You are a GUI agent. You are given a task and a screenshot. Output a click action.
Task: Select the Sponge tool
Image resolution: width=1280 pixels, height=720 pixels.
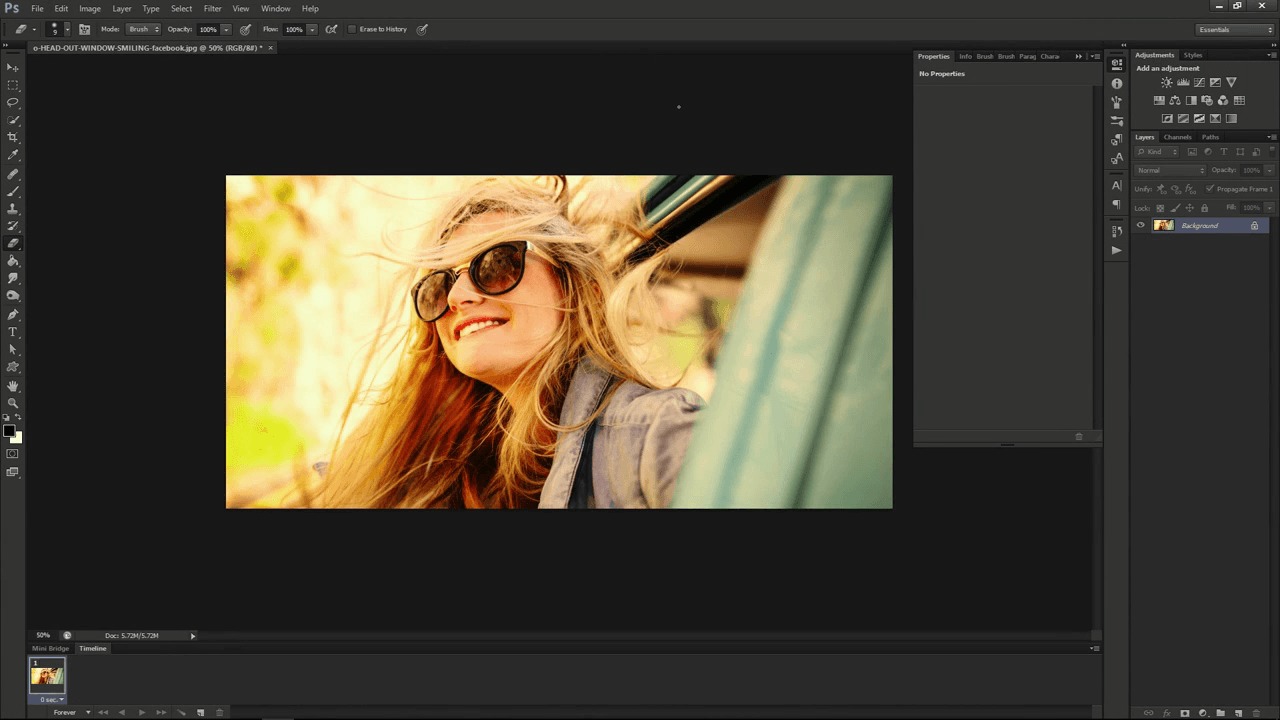point(13,296)
